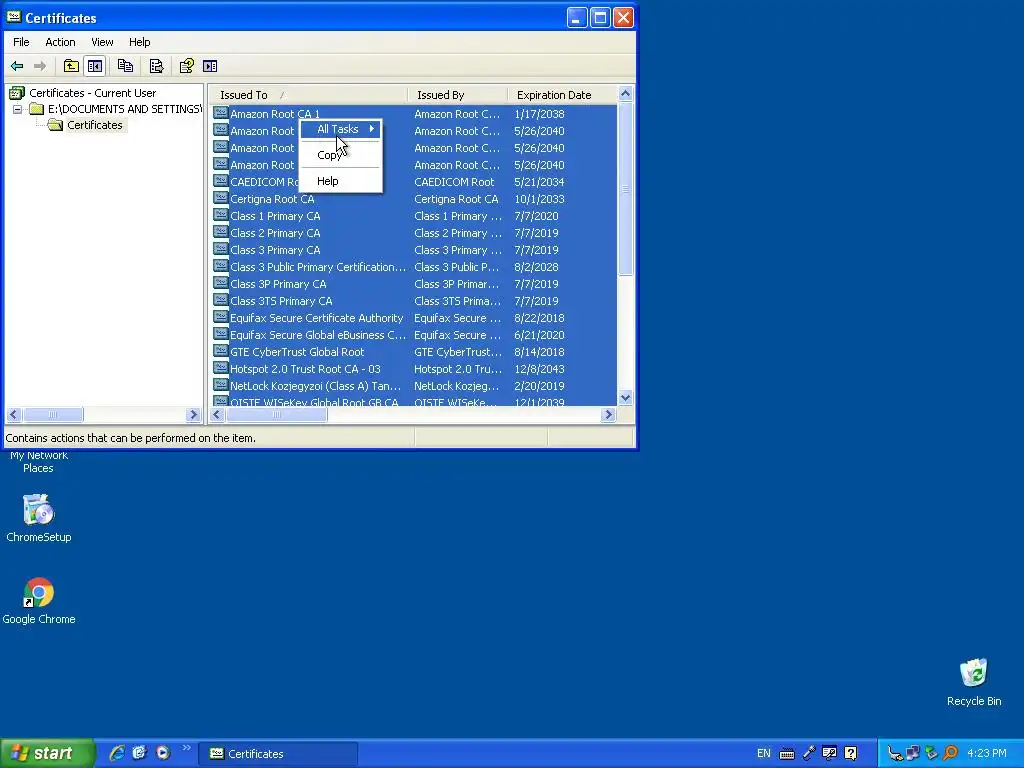Viewport: 1024px width, 768px height.
Task: Sort by the Issued To column header
Action: 308,95
